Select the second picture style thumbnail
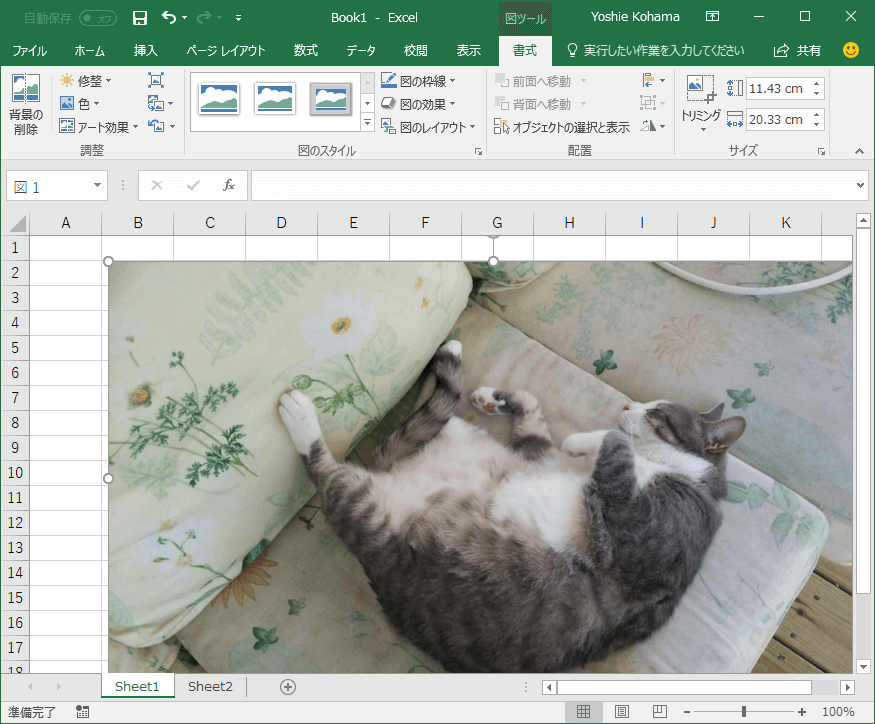 (x=275, y=99)
